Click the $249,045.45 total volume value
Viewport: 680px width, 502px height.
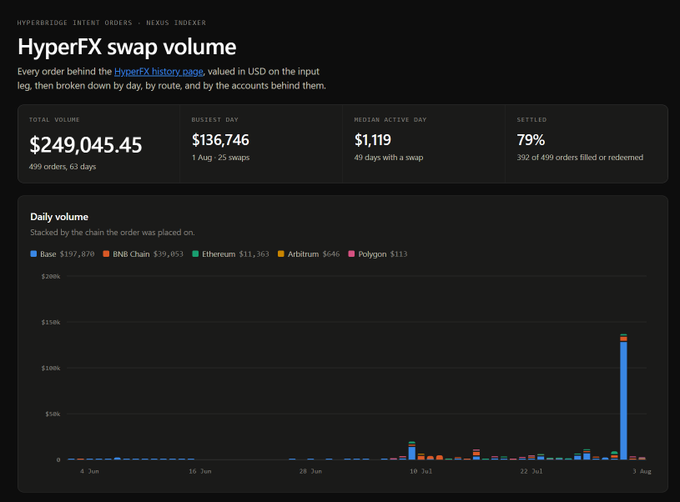pos(85,145)
